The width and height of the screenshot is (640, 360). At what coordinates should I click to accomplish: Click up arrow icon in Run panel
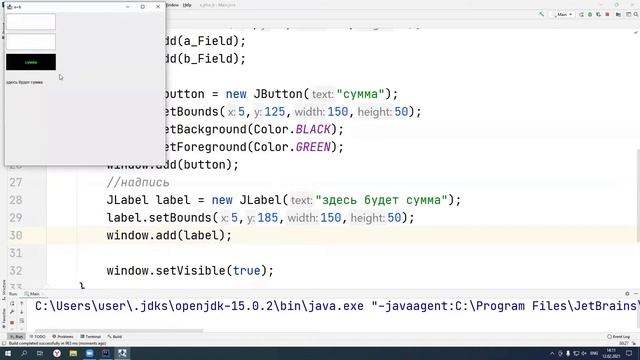[22, 304]
